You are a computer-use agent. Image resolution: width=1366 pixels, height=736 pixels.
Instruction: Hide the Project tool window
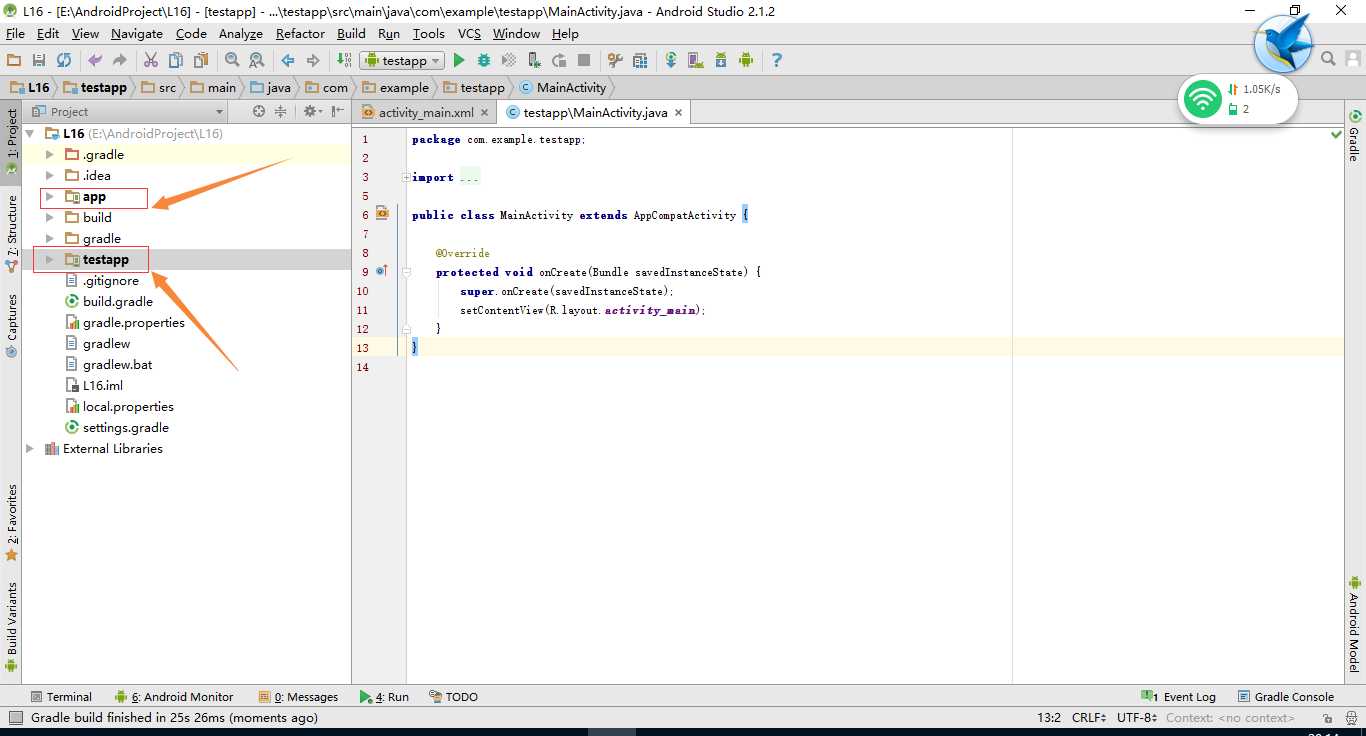coord(338,111)
